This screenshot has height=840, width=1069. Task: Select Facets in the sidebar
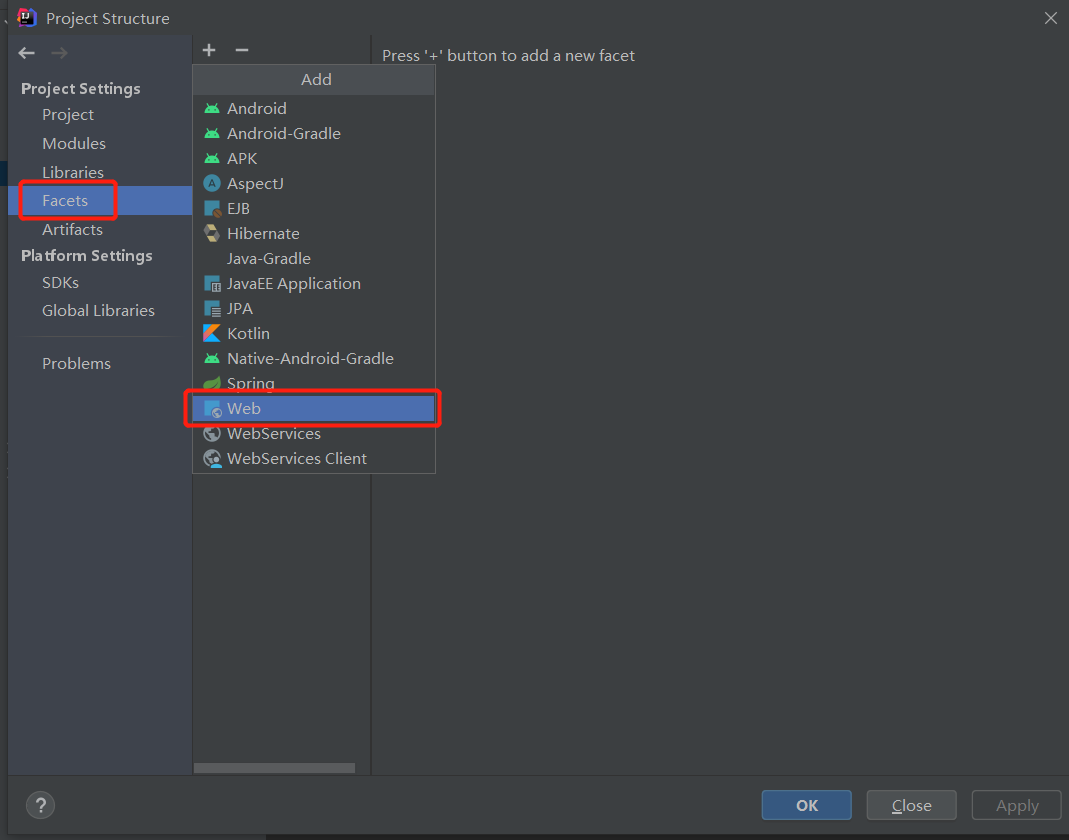(100, 200)
